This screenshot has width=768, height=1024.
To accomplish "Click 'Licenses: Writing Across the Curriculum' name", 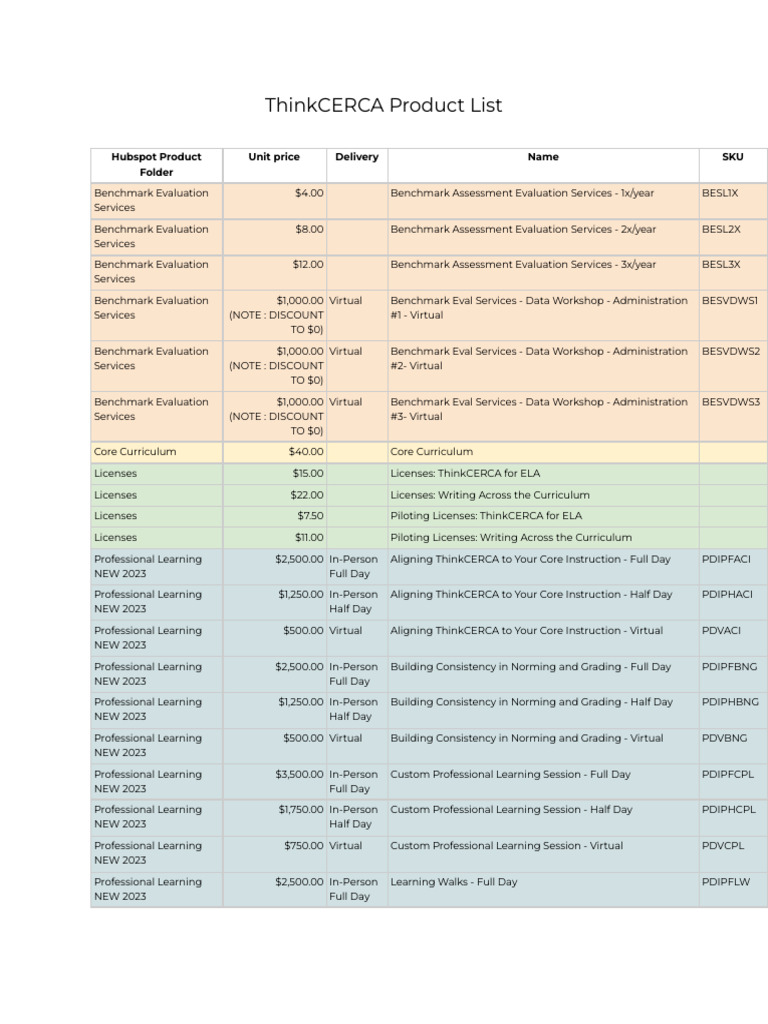I will point(490,495).
